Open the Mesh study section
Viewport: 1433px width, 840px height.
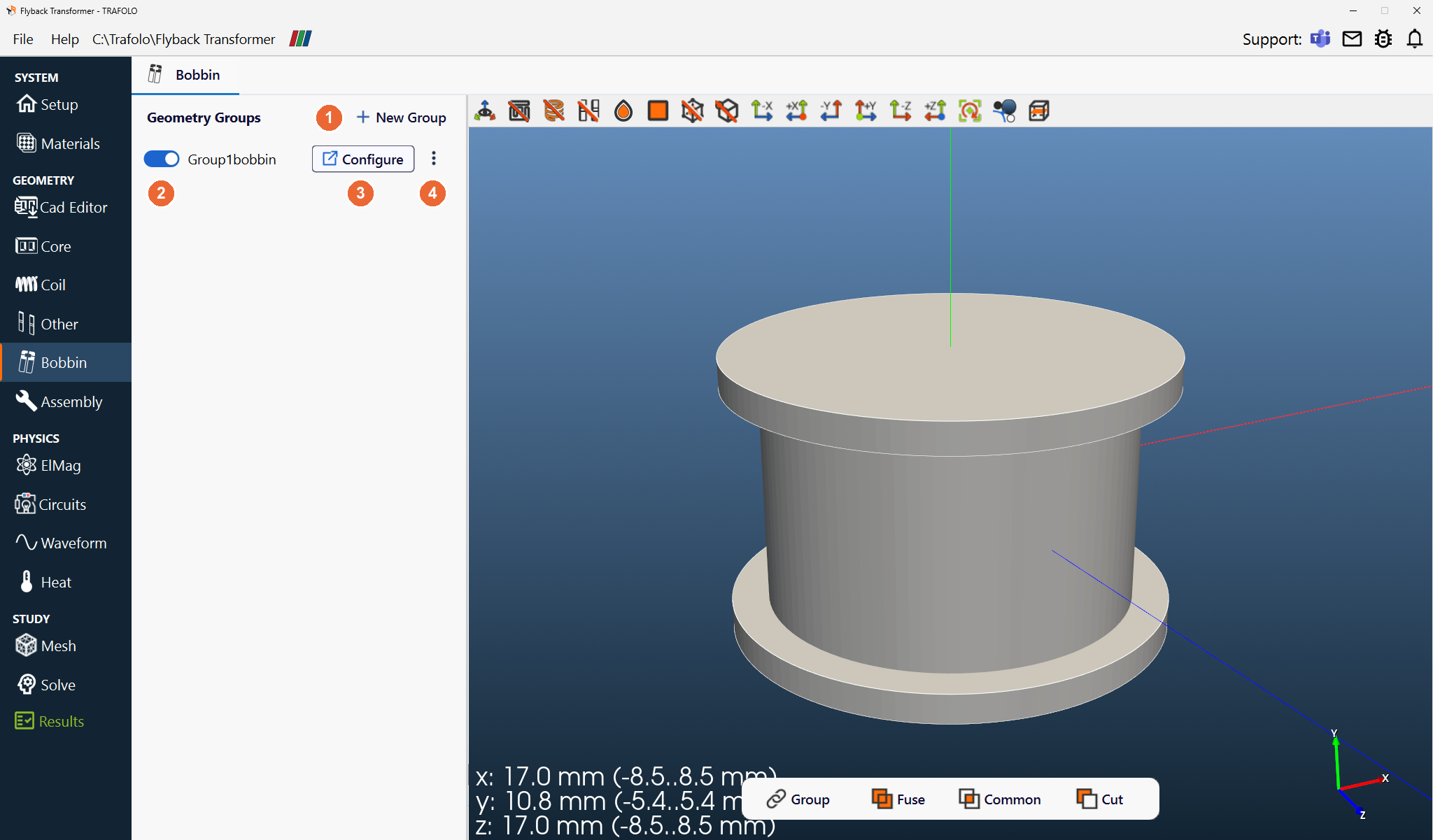65,646
